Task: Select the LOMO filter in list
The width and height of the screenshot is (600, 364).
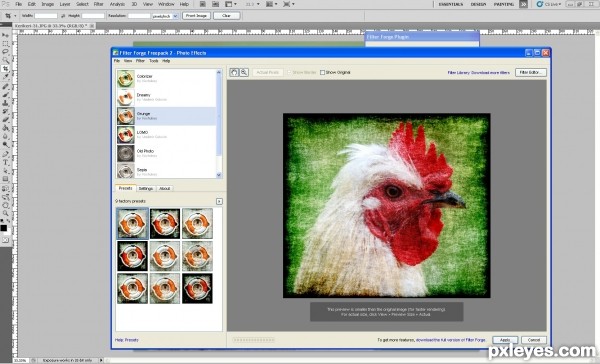Action: (x=166, y=134)
